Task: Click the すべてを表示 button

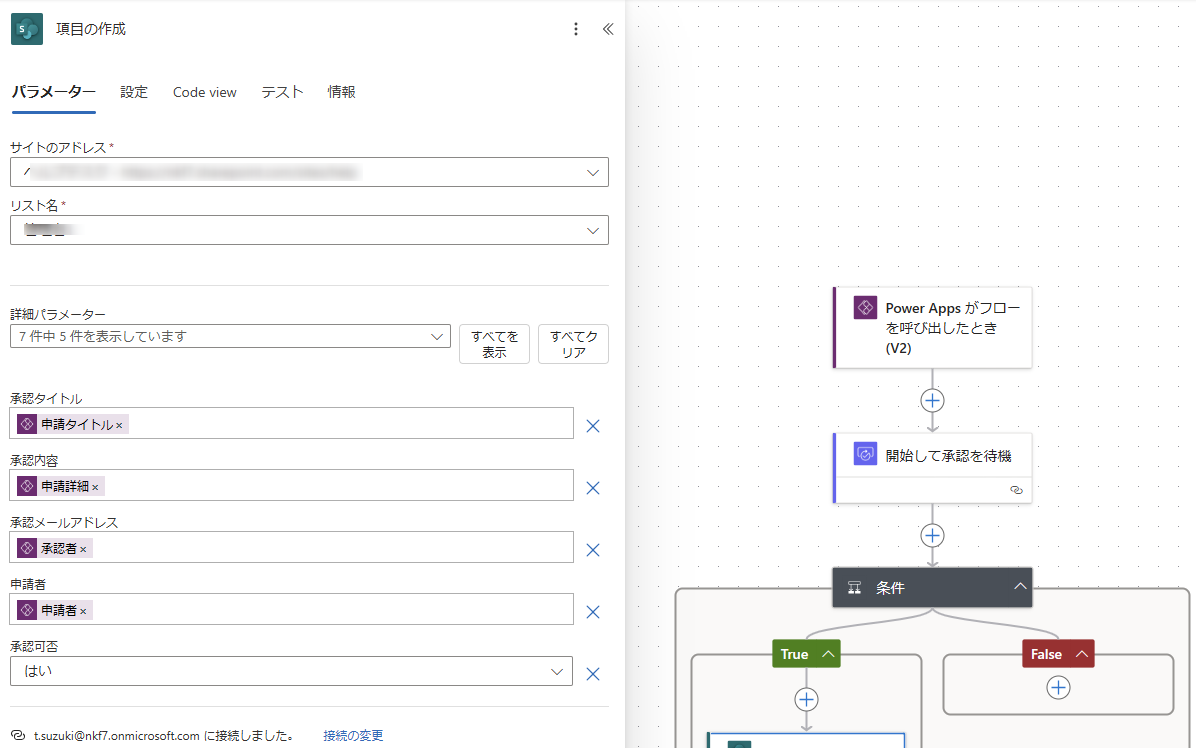Action: click(494, 344)
